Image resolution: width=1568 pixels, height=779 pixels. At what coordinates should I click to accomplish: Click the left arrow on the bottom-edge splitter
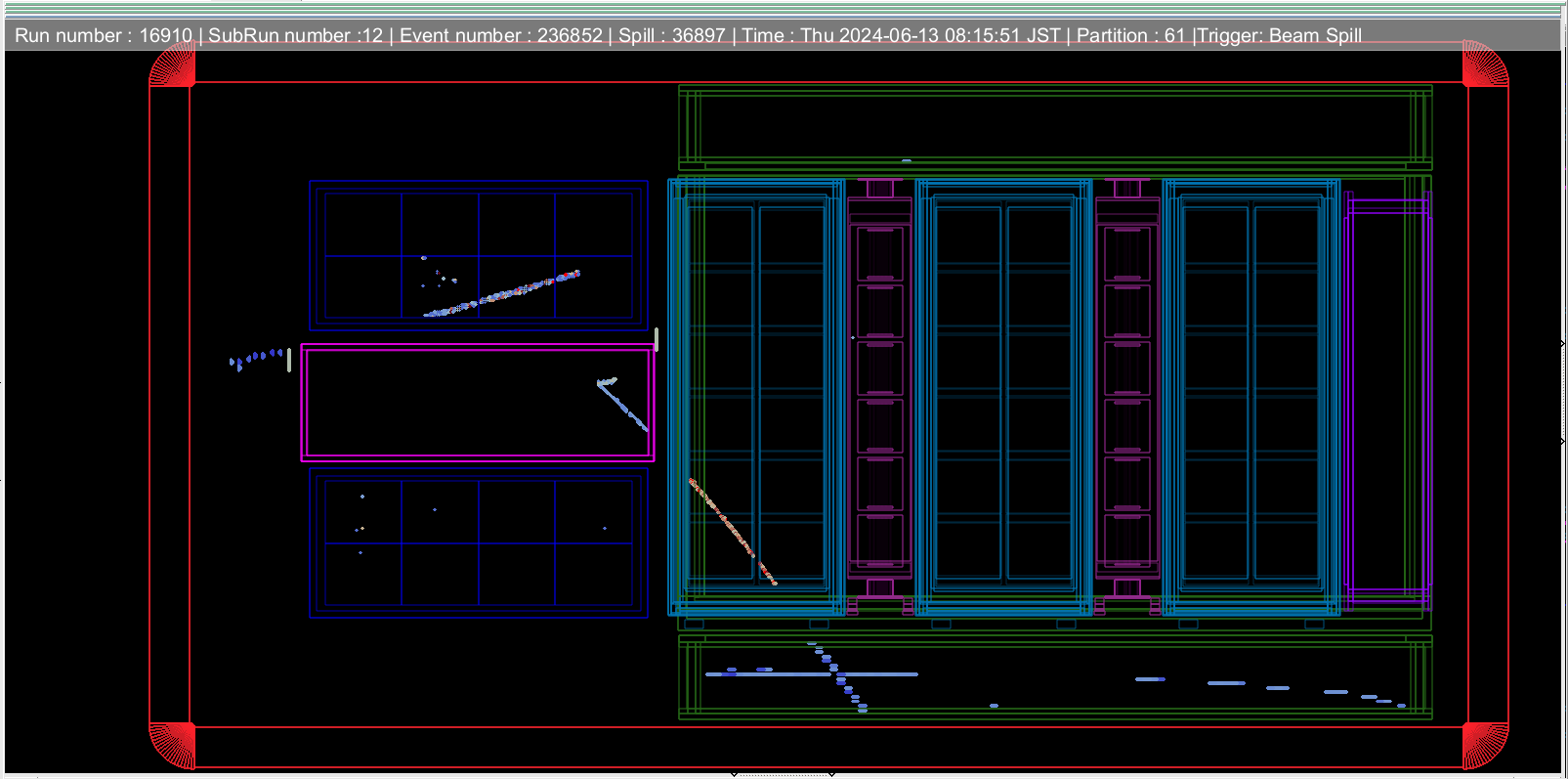[x=734, y=774]
